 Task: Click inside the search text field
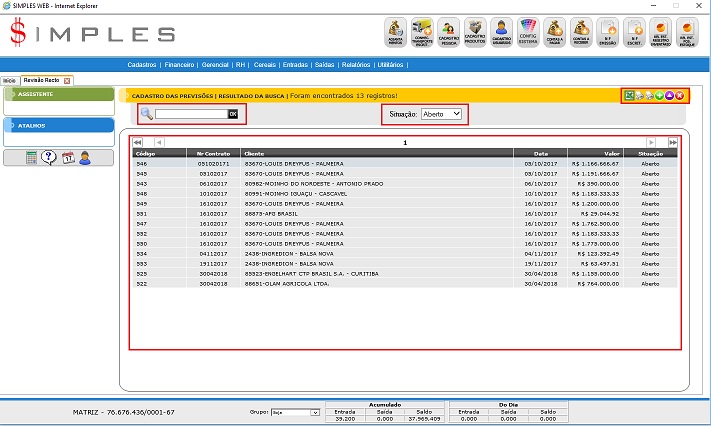191,115
